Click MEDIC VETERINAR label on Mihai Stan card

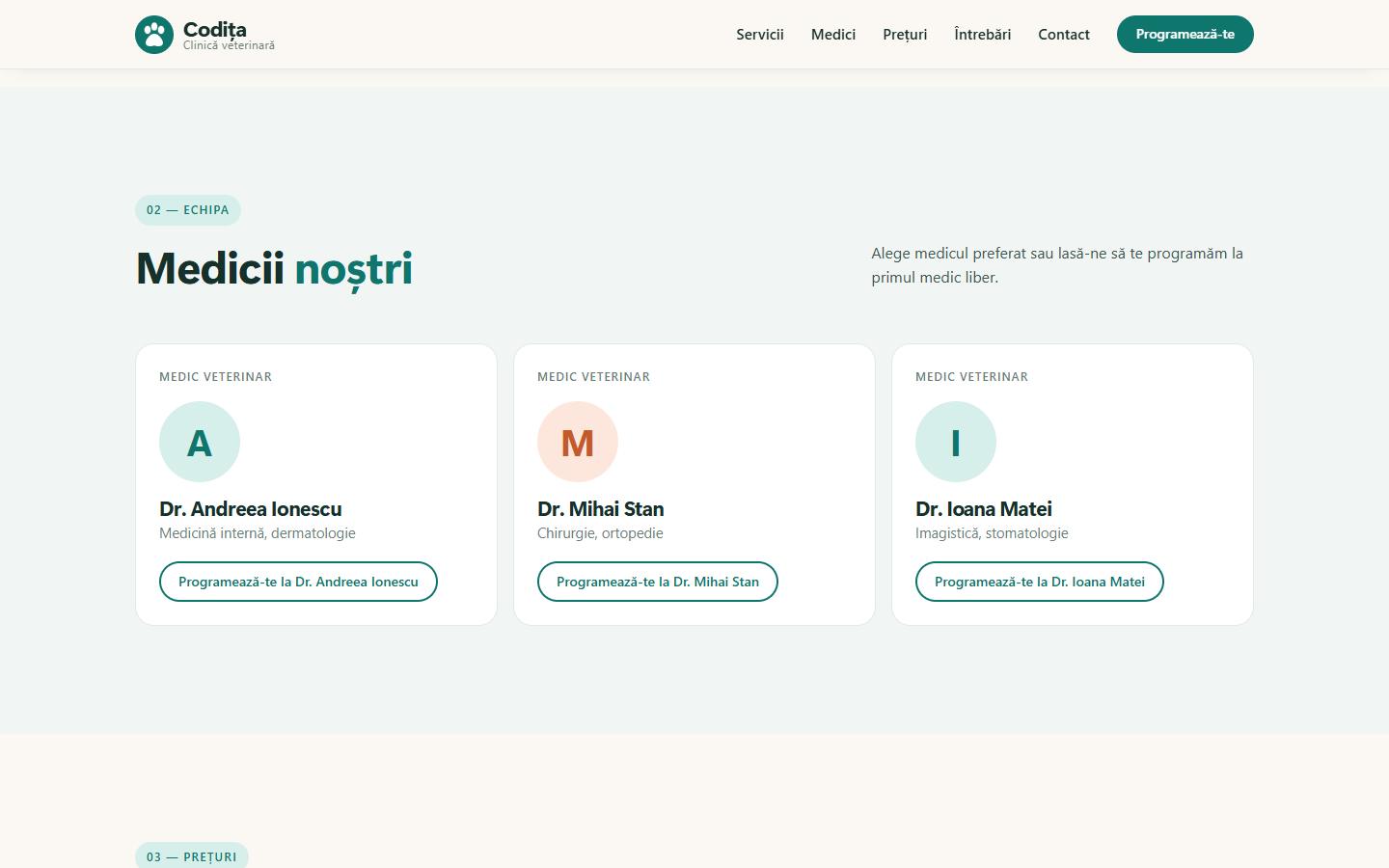[x=594, y=377]
